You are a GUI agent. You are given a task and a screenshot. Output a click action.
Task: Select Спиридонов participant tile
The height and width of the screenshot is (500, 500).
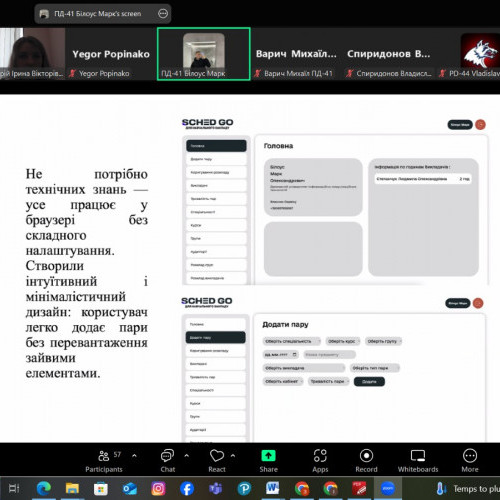(388, 54)
